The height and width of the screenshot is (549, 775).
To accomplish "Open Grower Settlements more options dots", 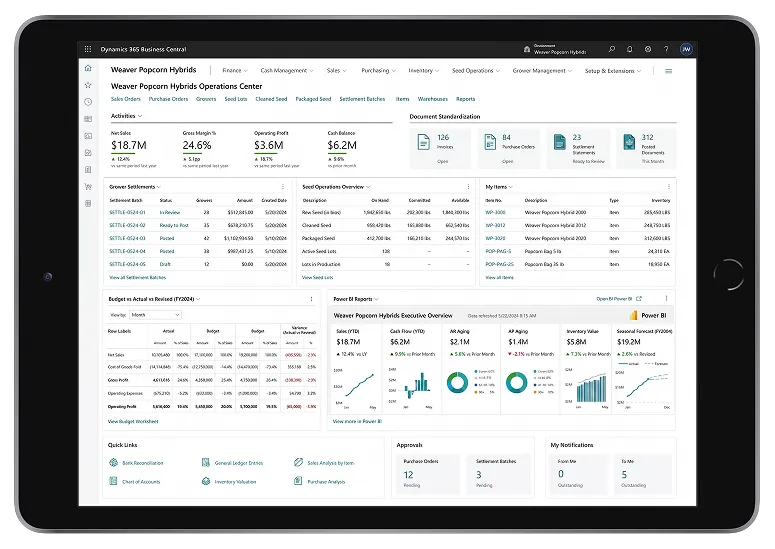I will point(283,187).
